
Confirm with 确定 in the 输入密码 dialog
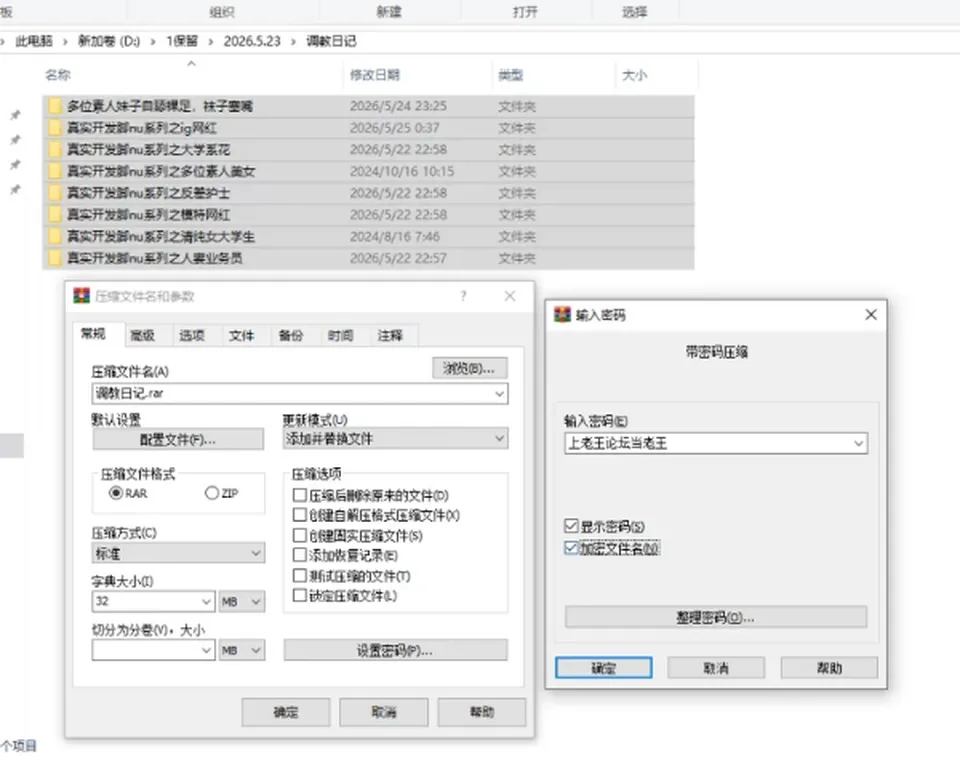[x=604, y=668]
